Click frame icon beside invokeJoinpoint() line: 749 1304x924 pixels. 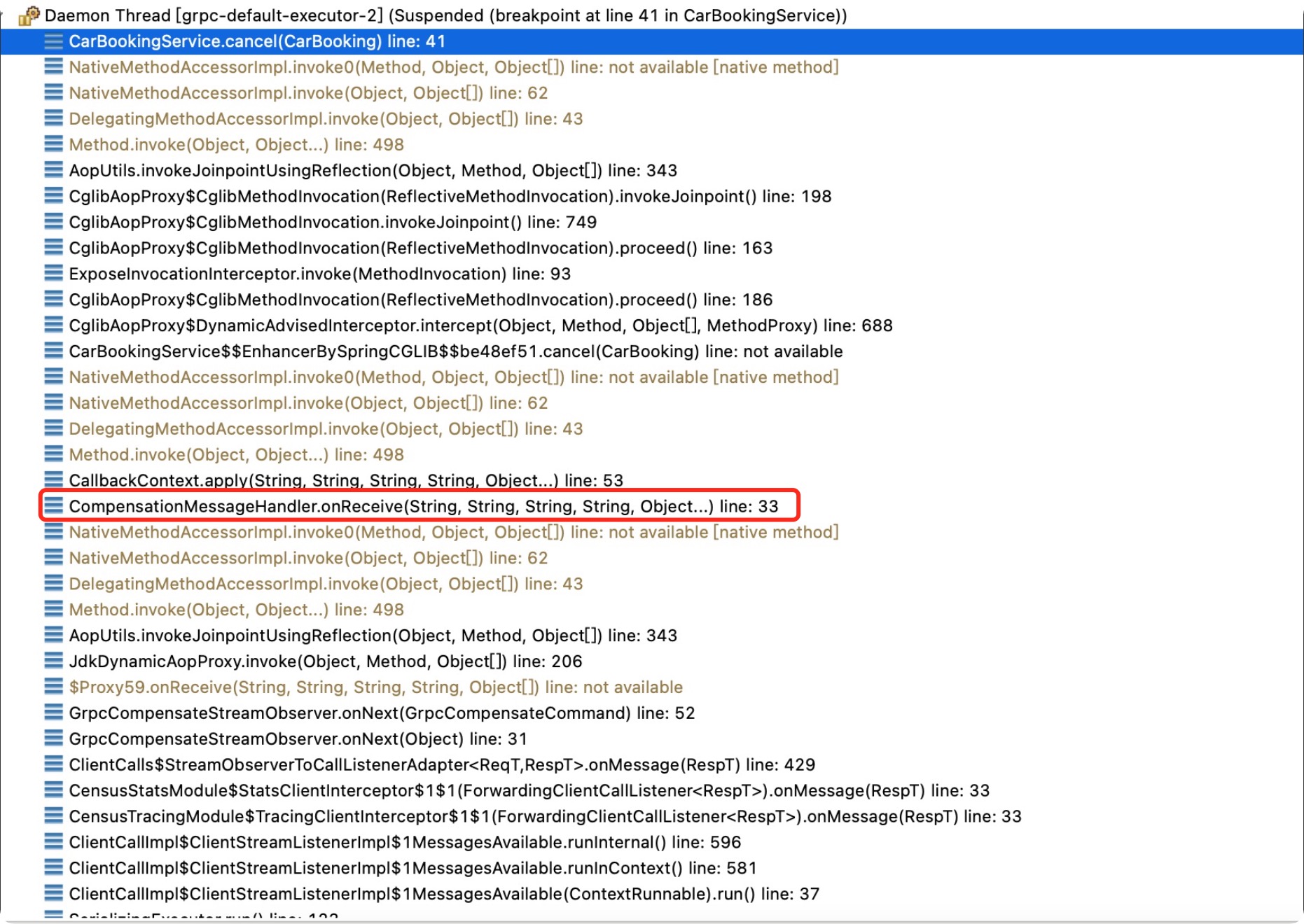pyautogui.click(x=53, y=222)
